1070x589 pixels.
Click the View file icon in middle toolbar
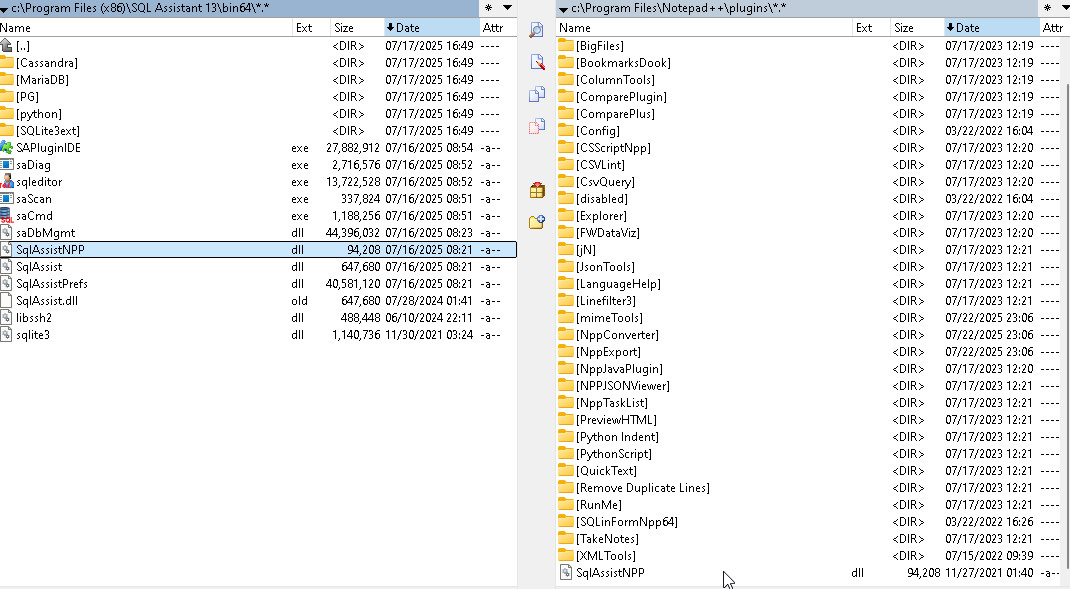536,29
